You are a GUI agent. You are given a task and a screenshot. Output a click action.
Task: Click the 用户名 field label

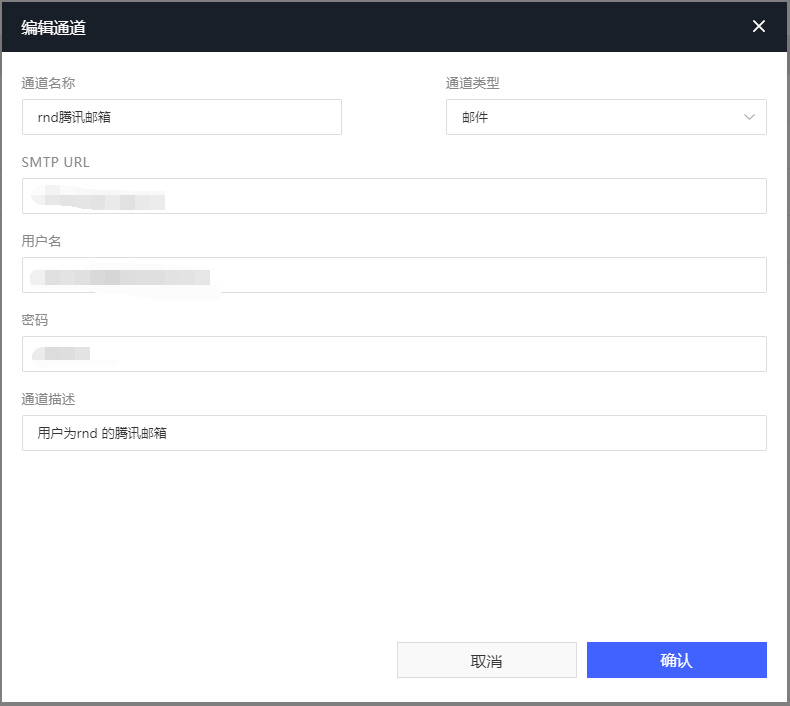click(42, 241)
